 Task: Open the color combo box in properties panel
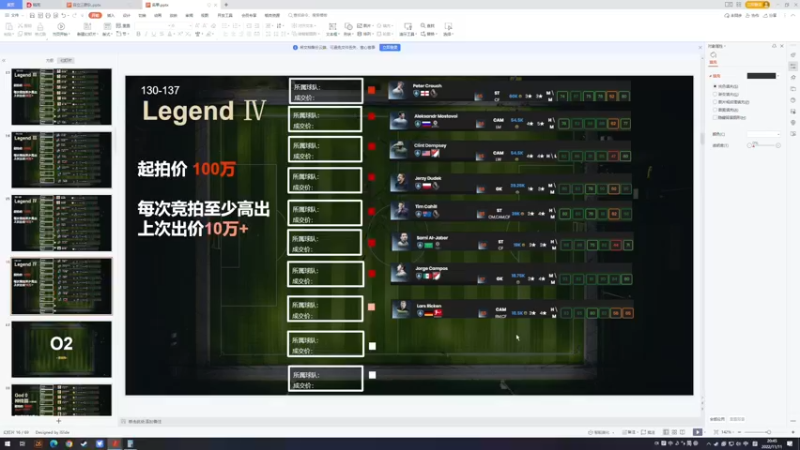pos(764,134)
